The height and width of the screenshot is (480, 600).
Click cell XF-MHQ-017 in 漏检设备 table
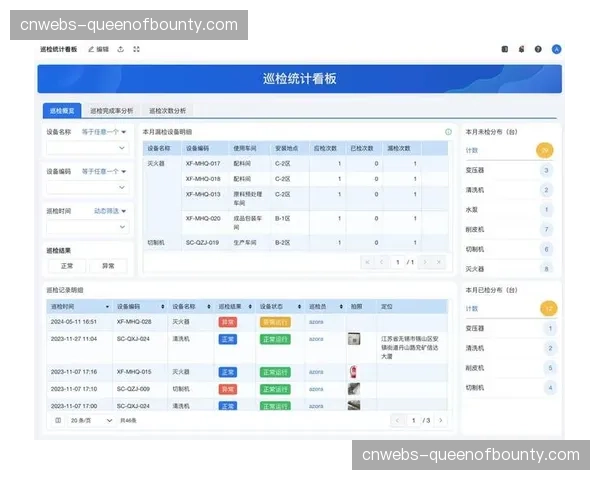(203, 163)
